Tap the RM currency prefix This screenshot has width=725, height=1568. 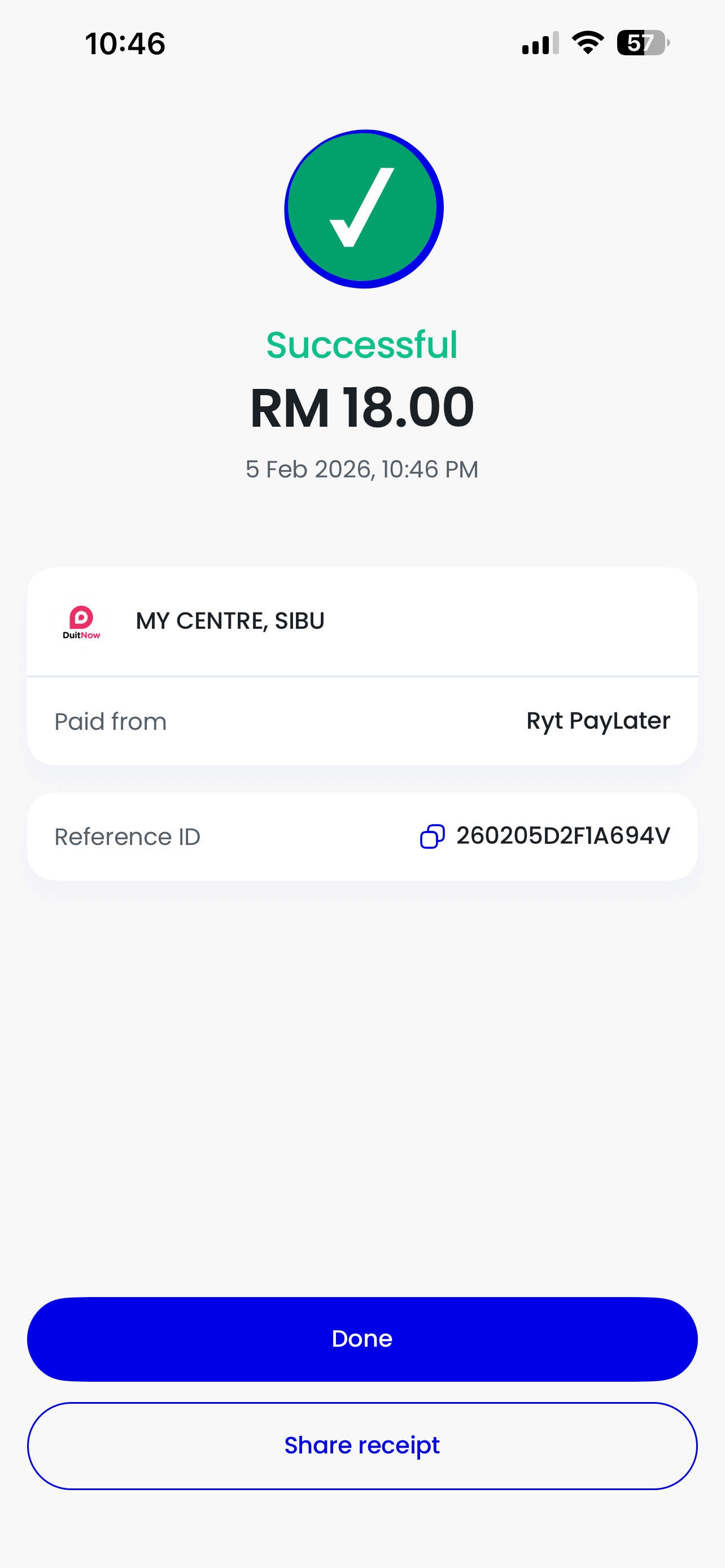click(290, 408)
